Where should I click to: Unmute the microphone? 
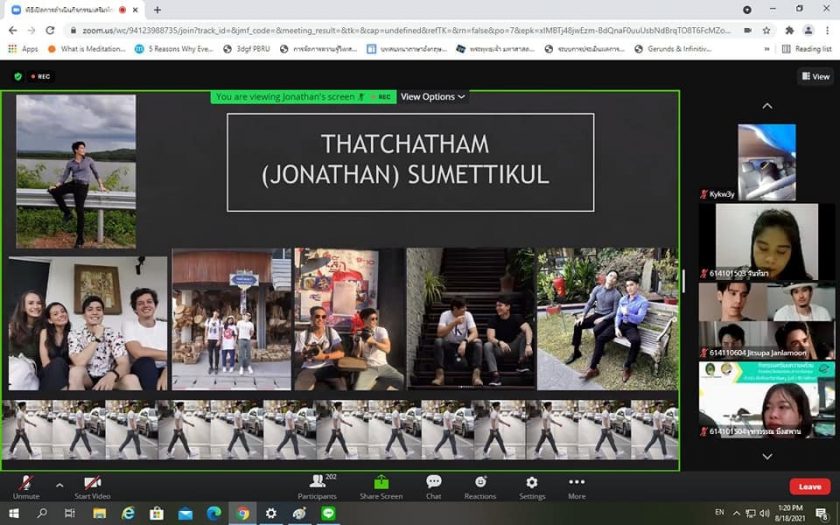pyautogui.click(x=26, y=486)
